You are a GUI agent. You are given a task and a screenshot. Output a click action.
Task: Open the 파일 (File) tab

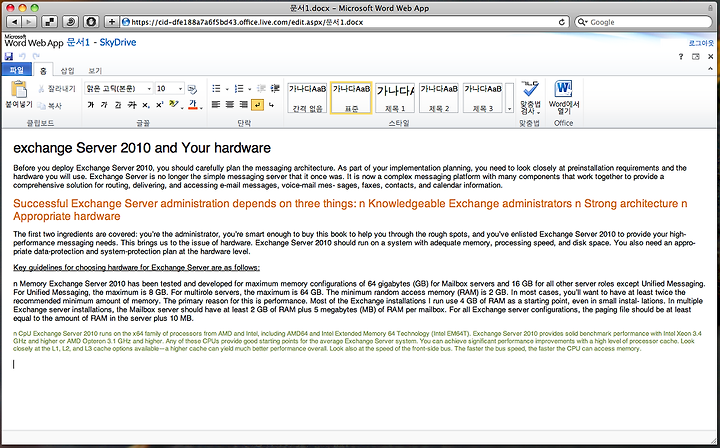tap(17, 70)
